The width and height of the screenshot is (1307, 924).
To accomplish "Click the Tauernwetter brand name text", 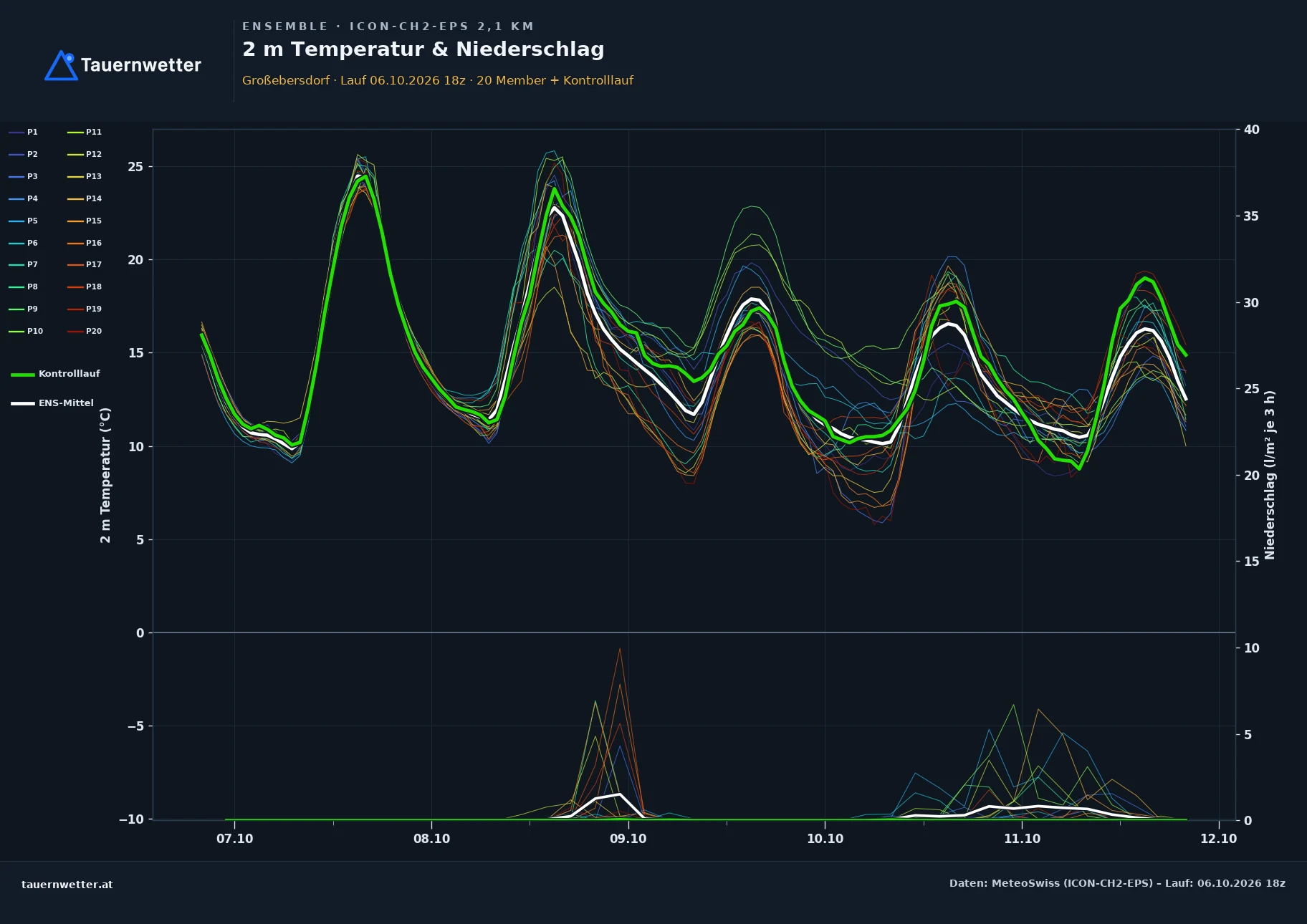I will [x=141, y=65].
